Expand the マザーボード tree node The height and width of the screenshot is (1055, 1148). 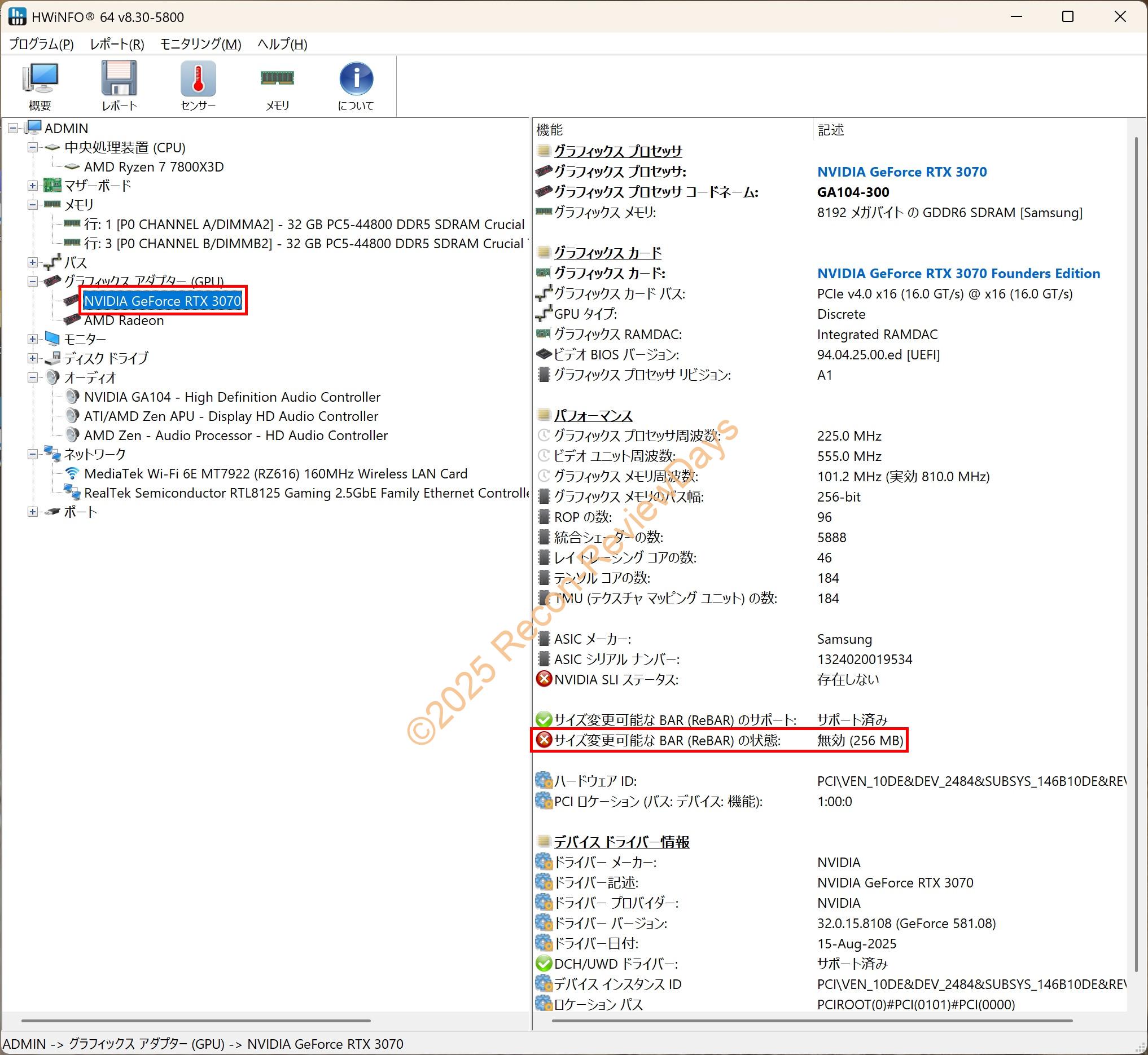[33, 186]
